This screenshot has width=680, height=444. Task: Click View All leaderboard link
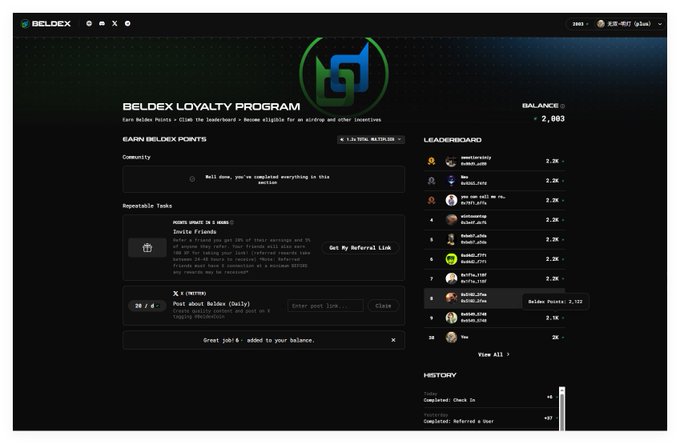494,354
